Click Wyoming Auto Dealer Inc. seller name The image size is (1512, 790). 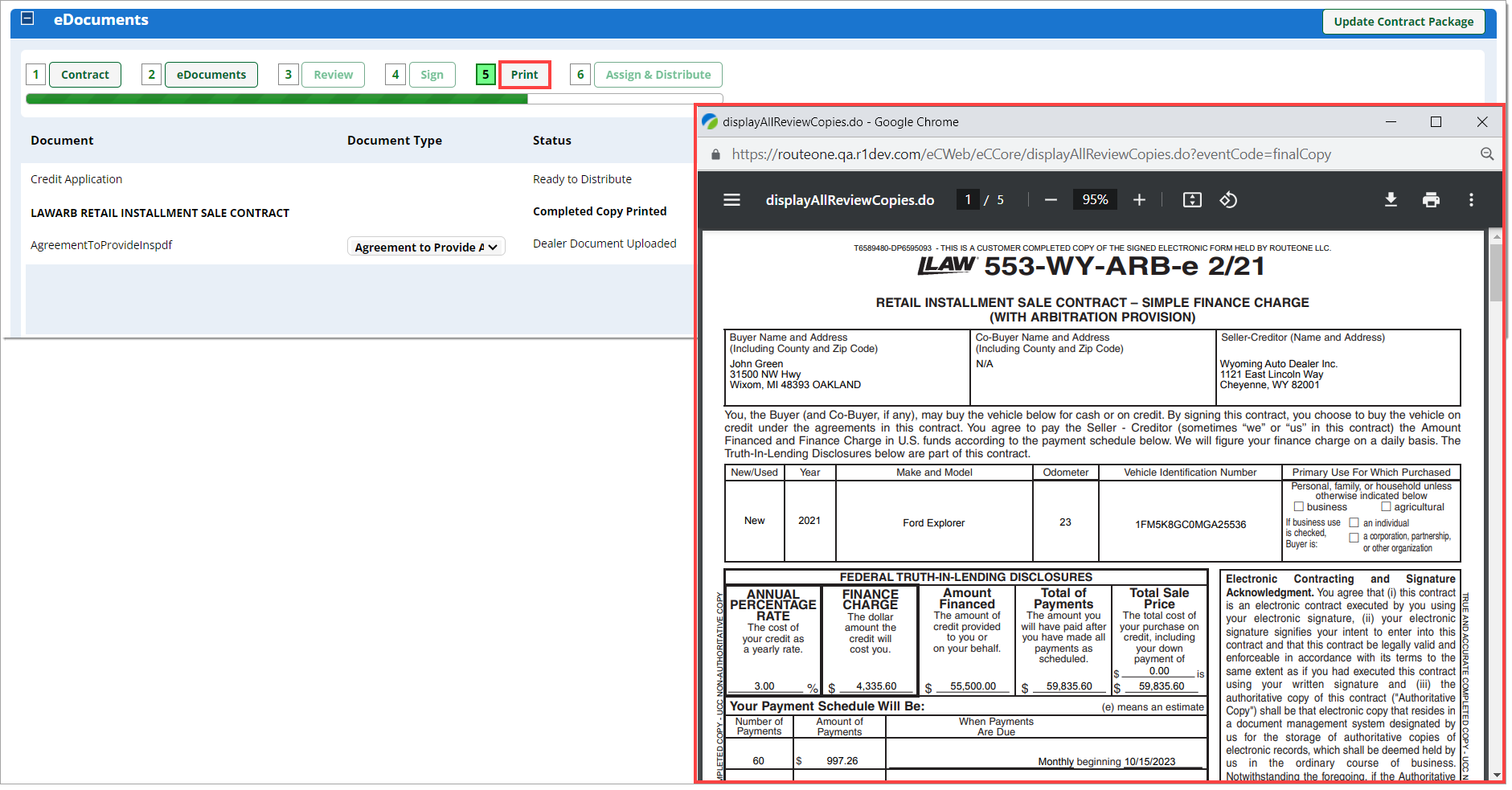tap(1278, 364)
